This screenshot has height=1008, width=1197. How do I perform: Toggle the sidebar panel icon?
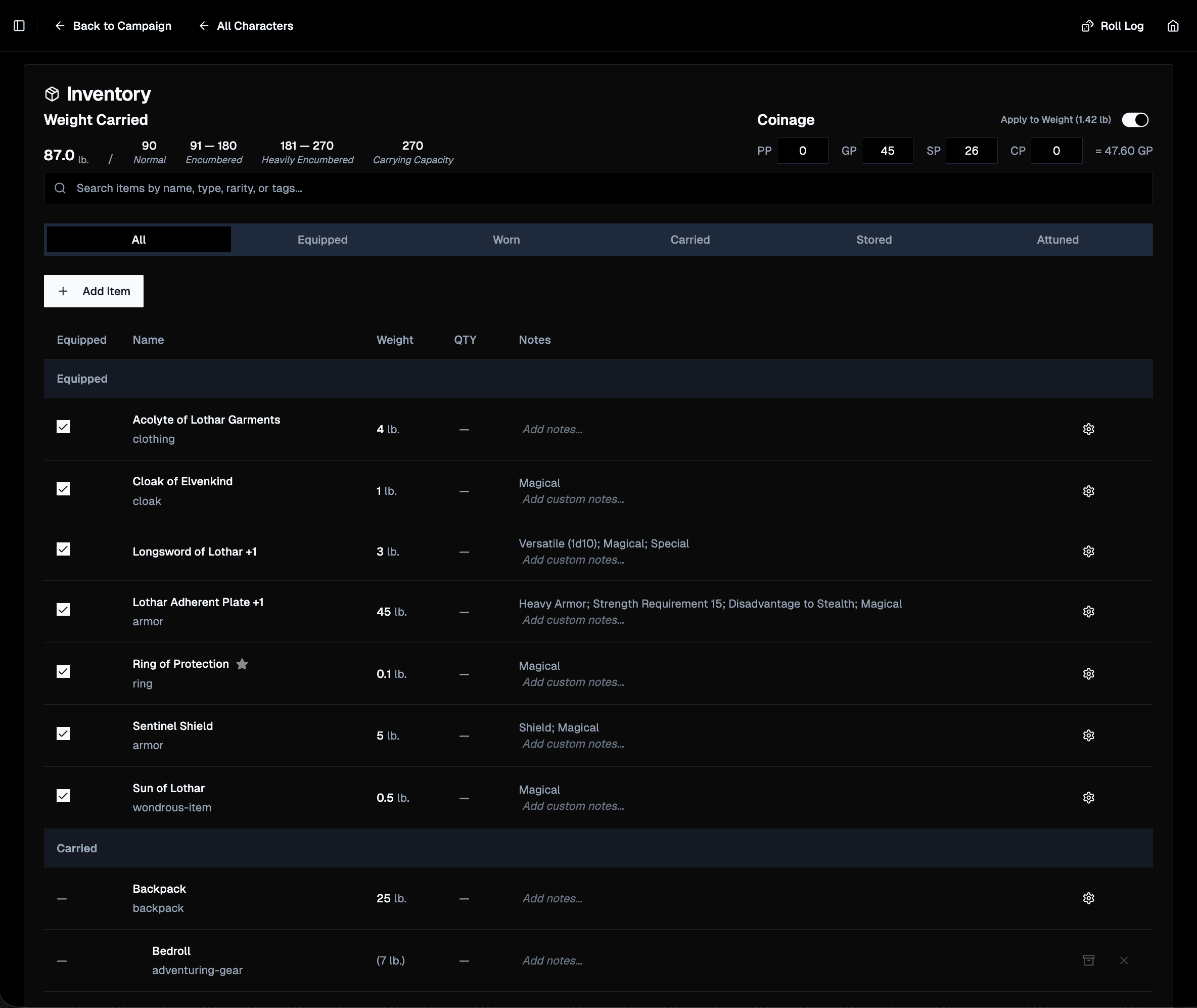[x=19, y=26]
